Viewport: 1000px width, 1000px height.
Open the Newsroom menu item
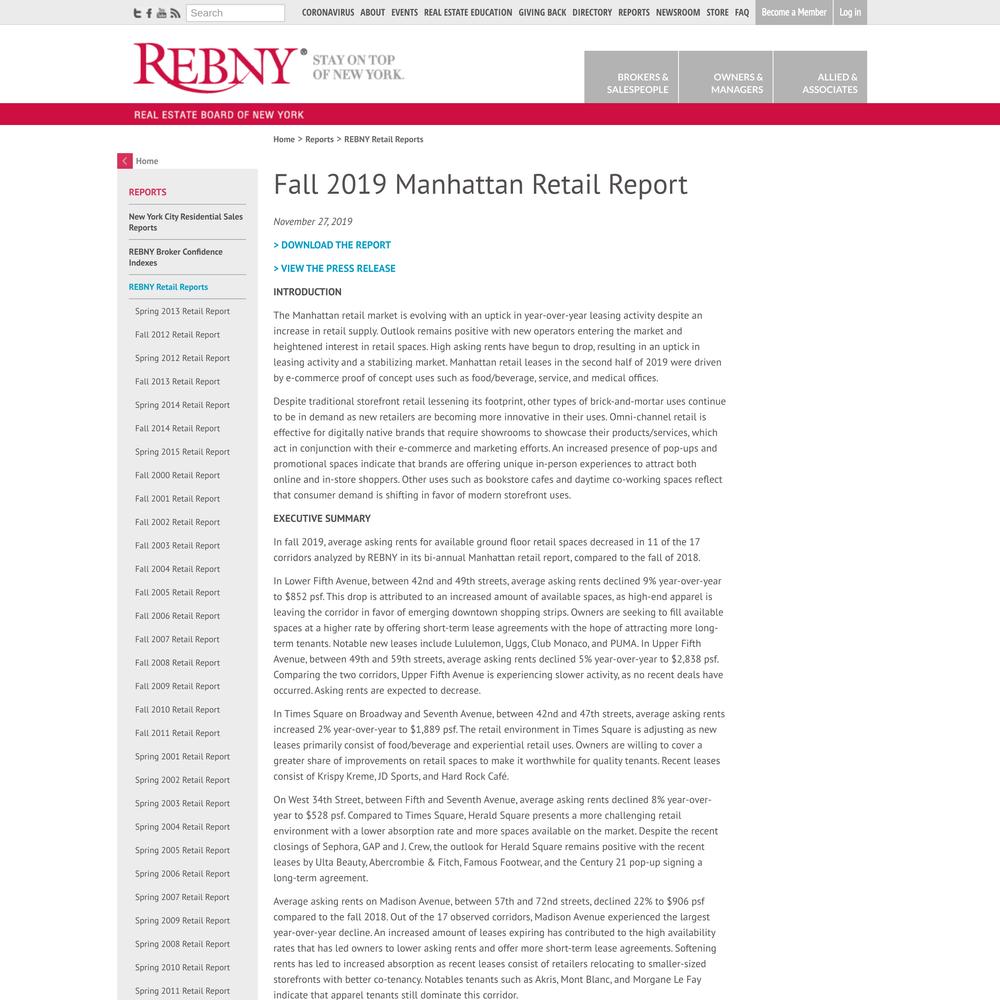(x=678, y=13)
